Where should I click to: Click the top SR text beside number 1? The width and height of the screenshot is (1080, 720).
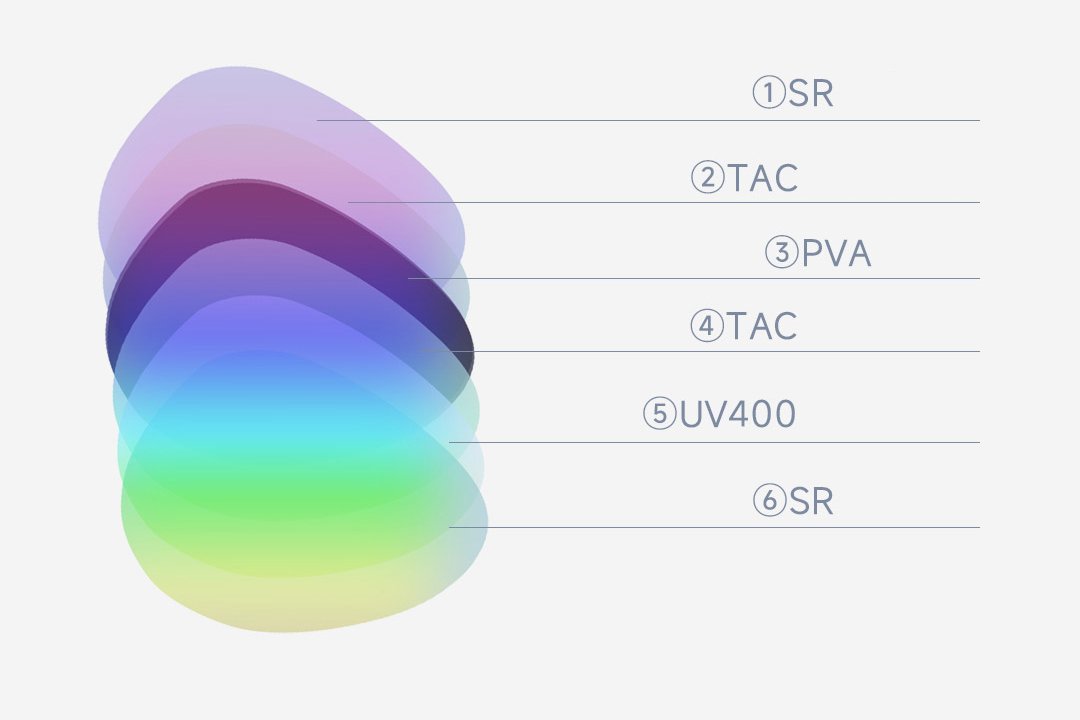[810, 94]
